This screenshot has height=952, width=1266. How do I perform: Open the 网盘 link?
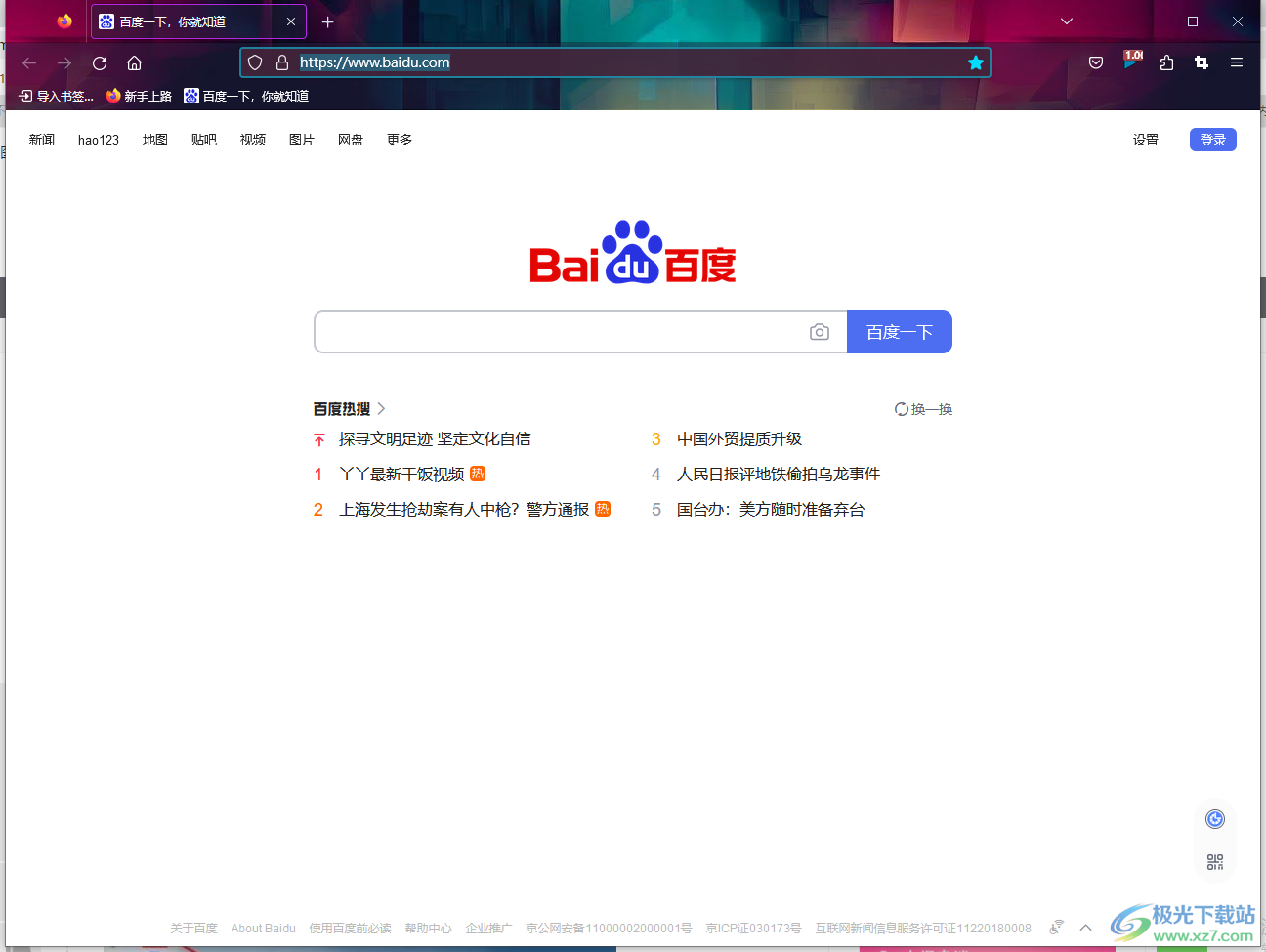[x=351, y=140]
